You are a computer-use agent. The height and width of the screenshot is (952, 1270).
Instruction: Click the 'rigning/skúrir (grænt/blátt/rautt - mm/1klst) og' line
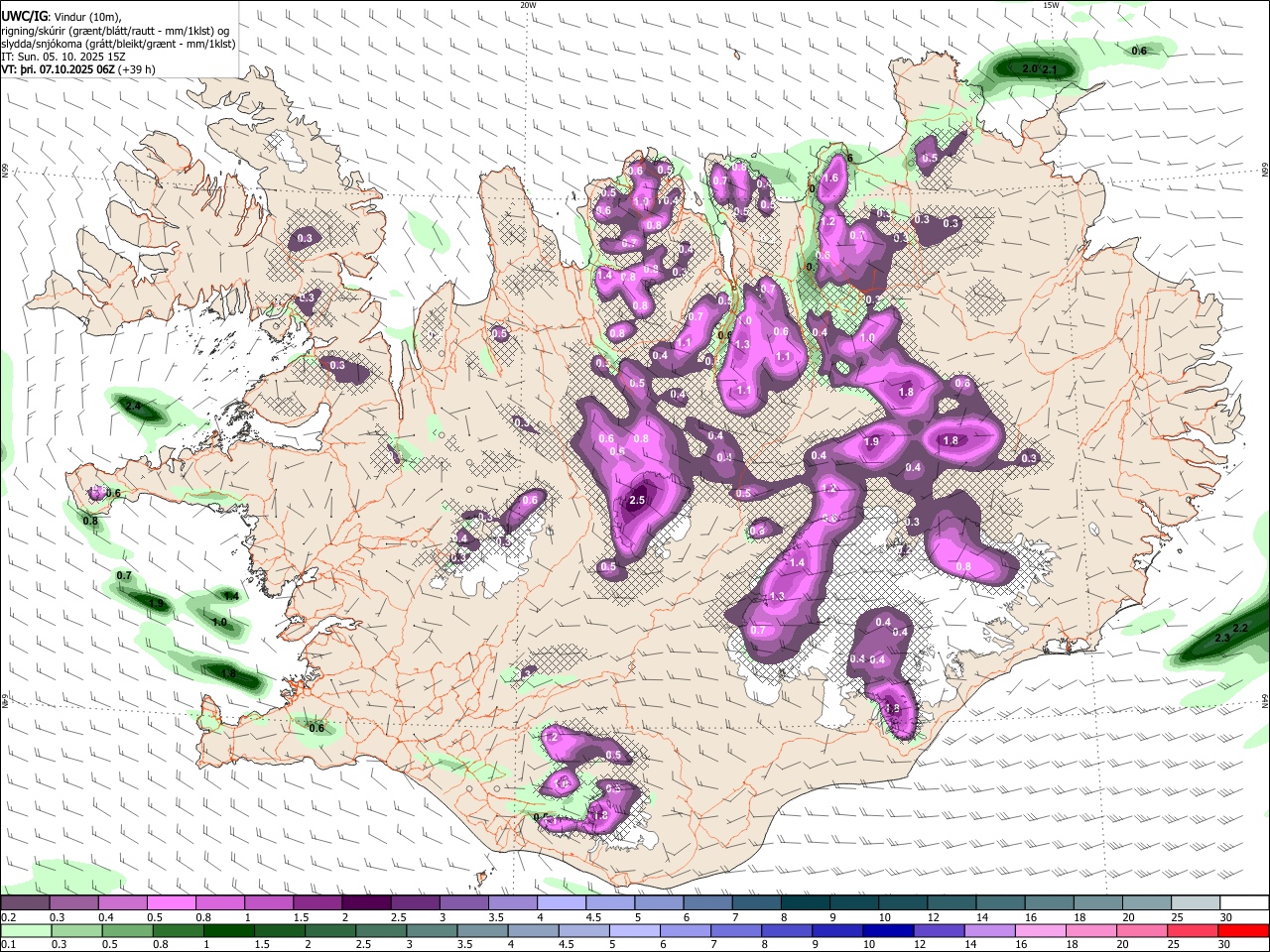pos(115,31)
